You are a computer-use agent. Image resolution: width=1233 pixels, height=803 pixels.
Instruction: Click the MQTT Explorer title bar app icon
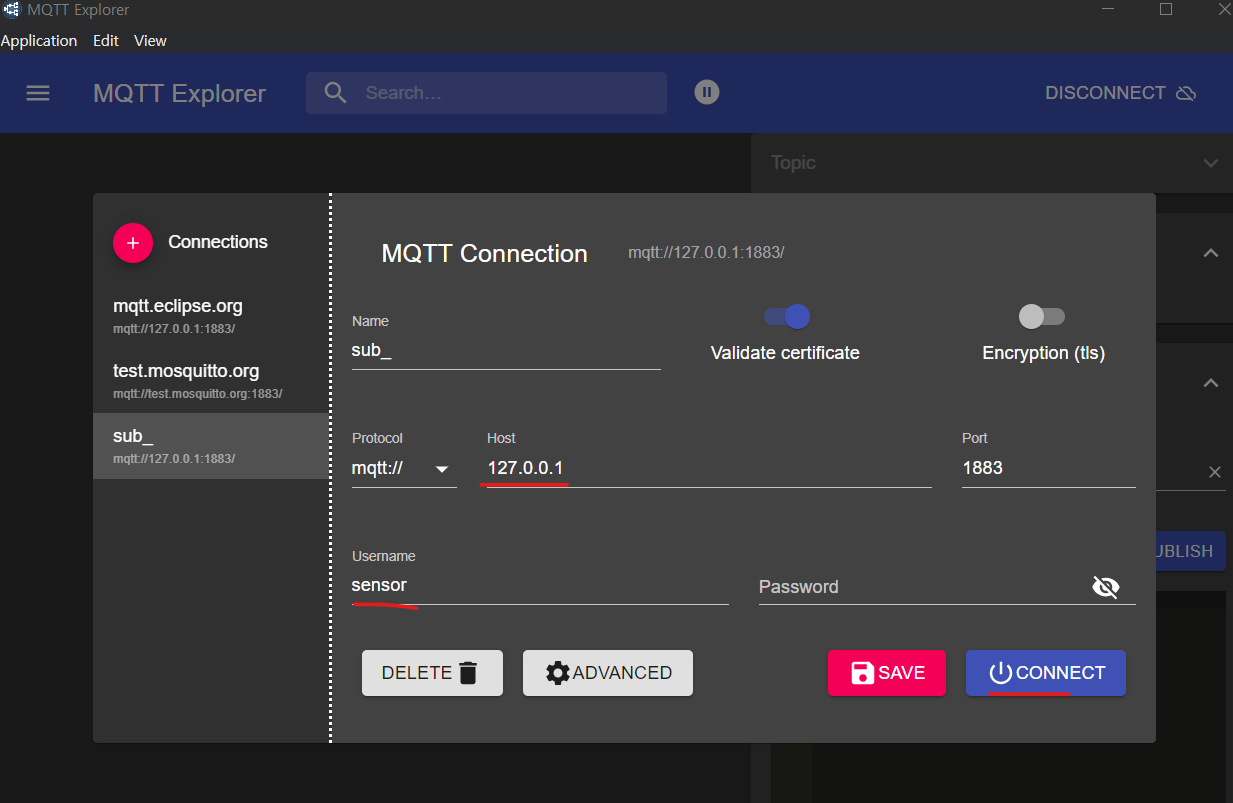(12, 10)
